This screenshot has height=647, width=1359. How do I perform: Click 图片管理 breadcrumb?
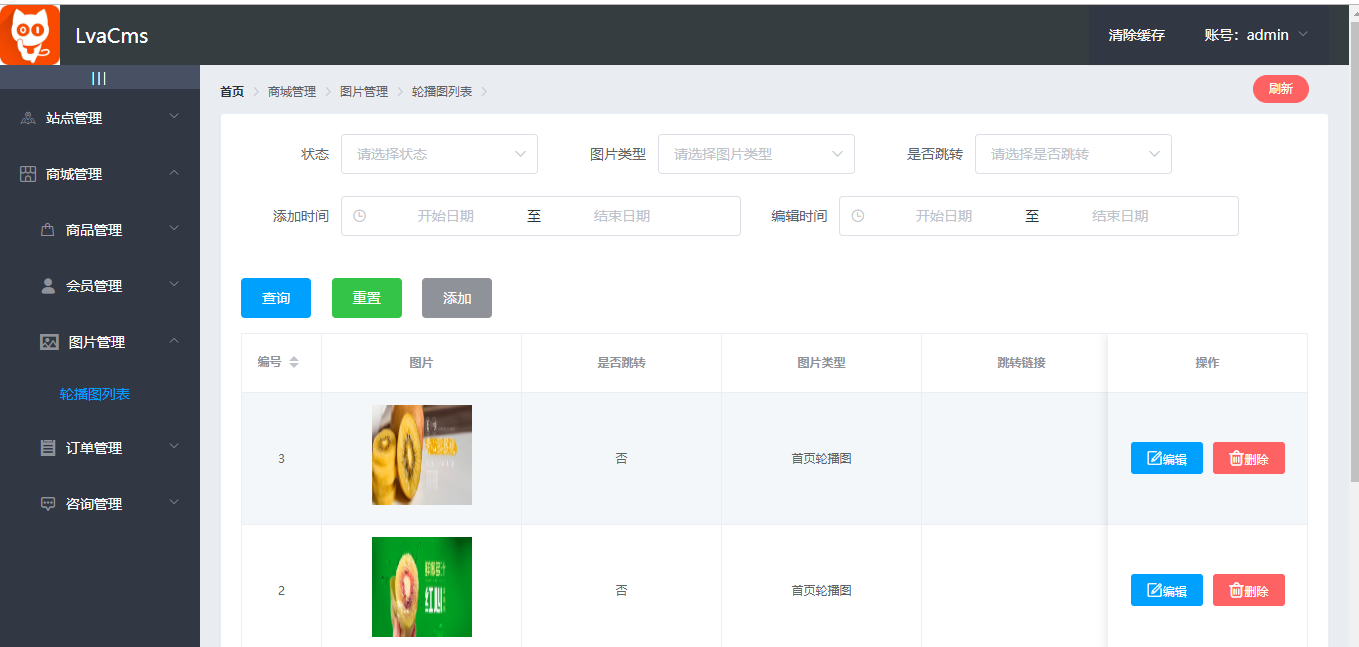pyautogui.click(x=364, y=92)
